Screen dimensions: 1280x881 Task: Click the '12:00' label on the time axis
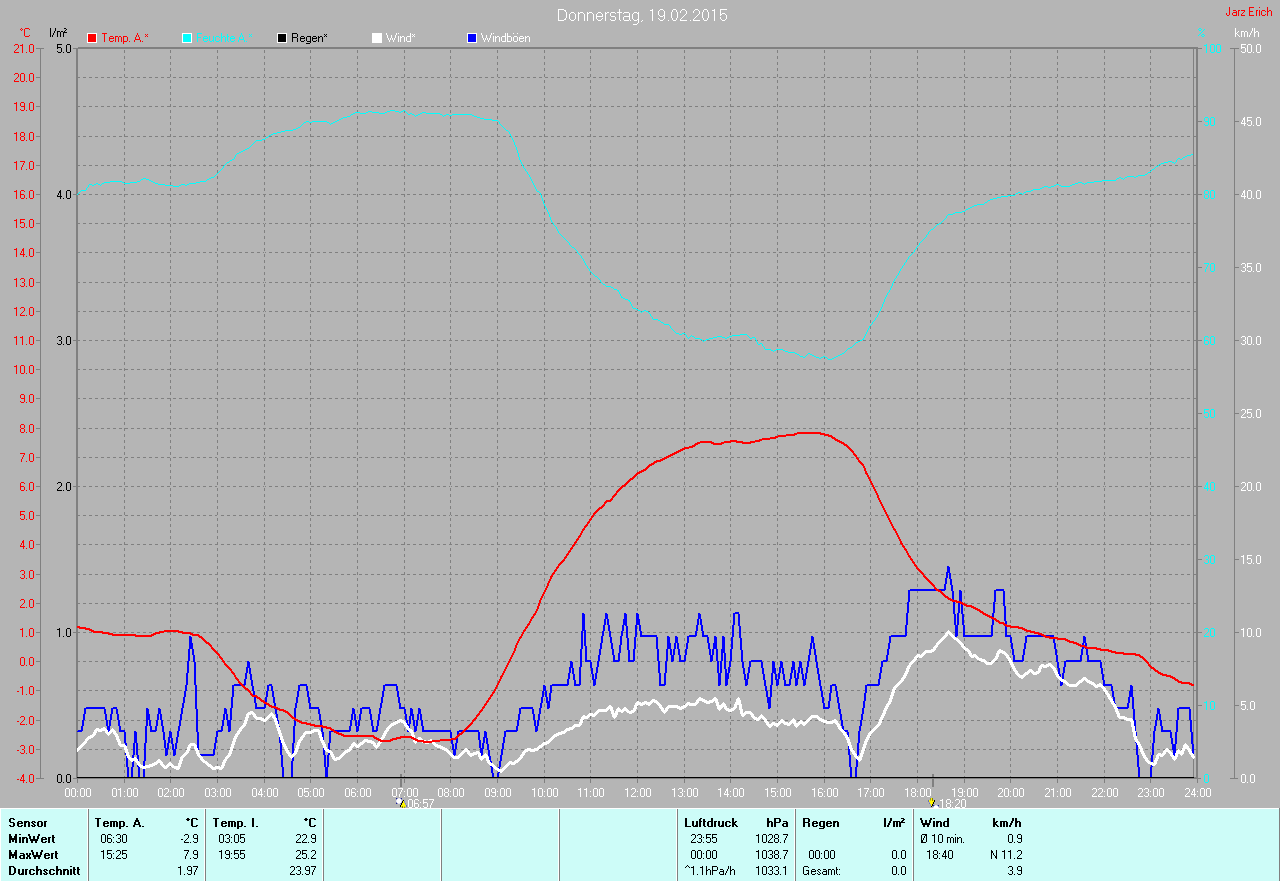(x=637, y=792)
